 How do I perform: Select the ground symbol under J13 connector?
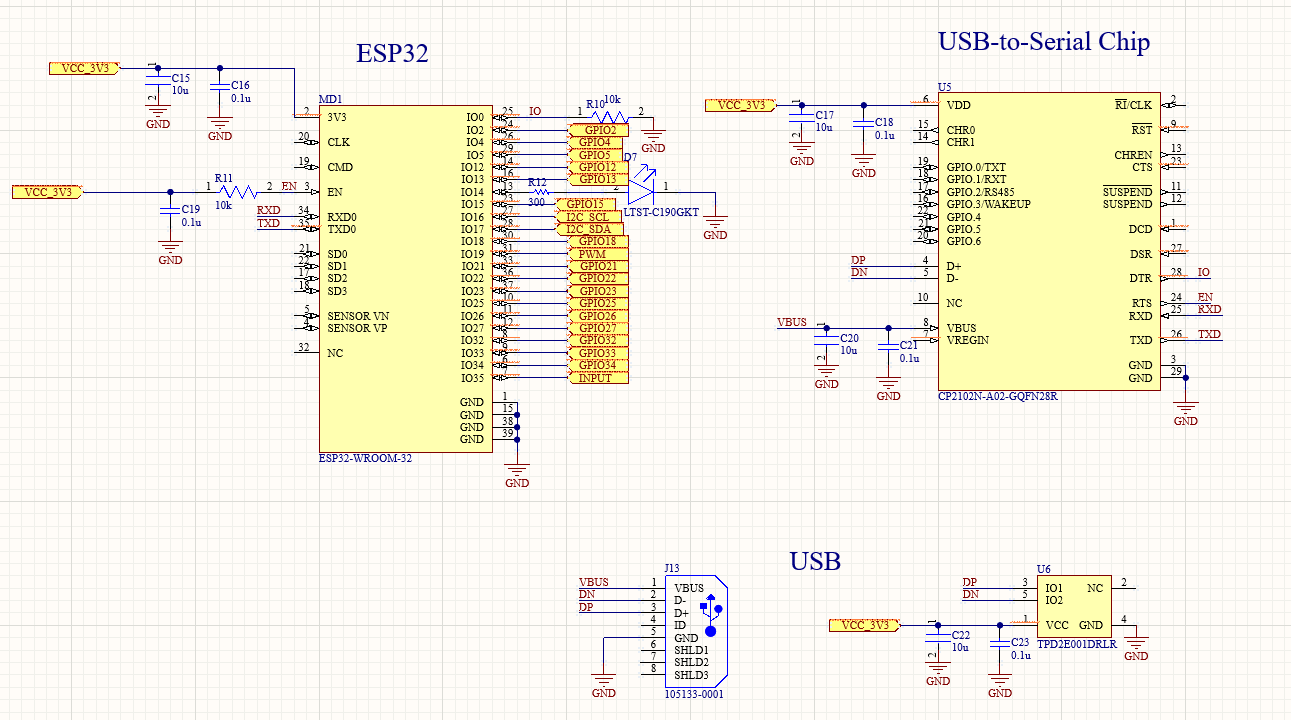603,684
